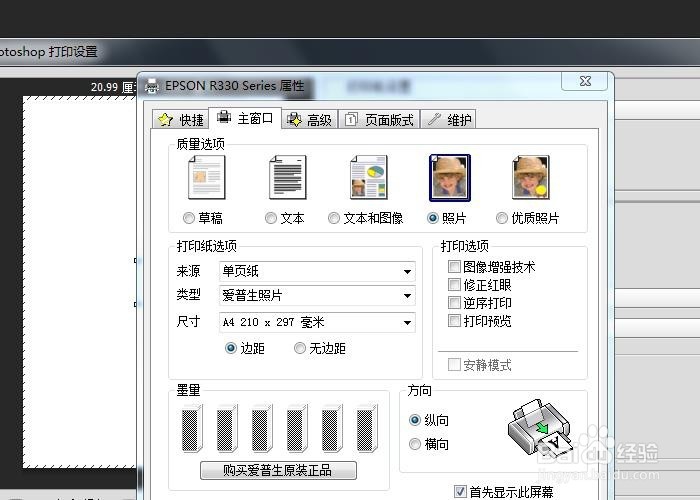
Task: Set orientation to 纵向 portrait
Action: coord(415,420)
